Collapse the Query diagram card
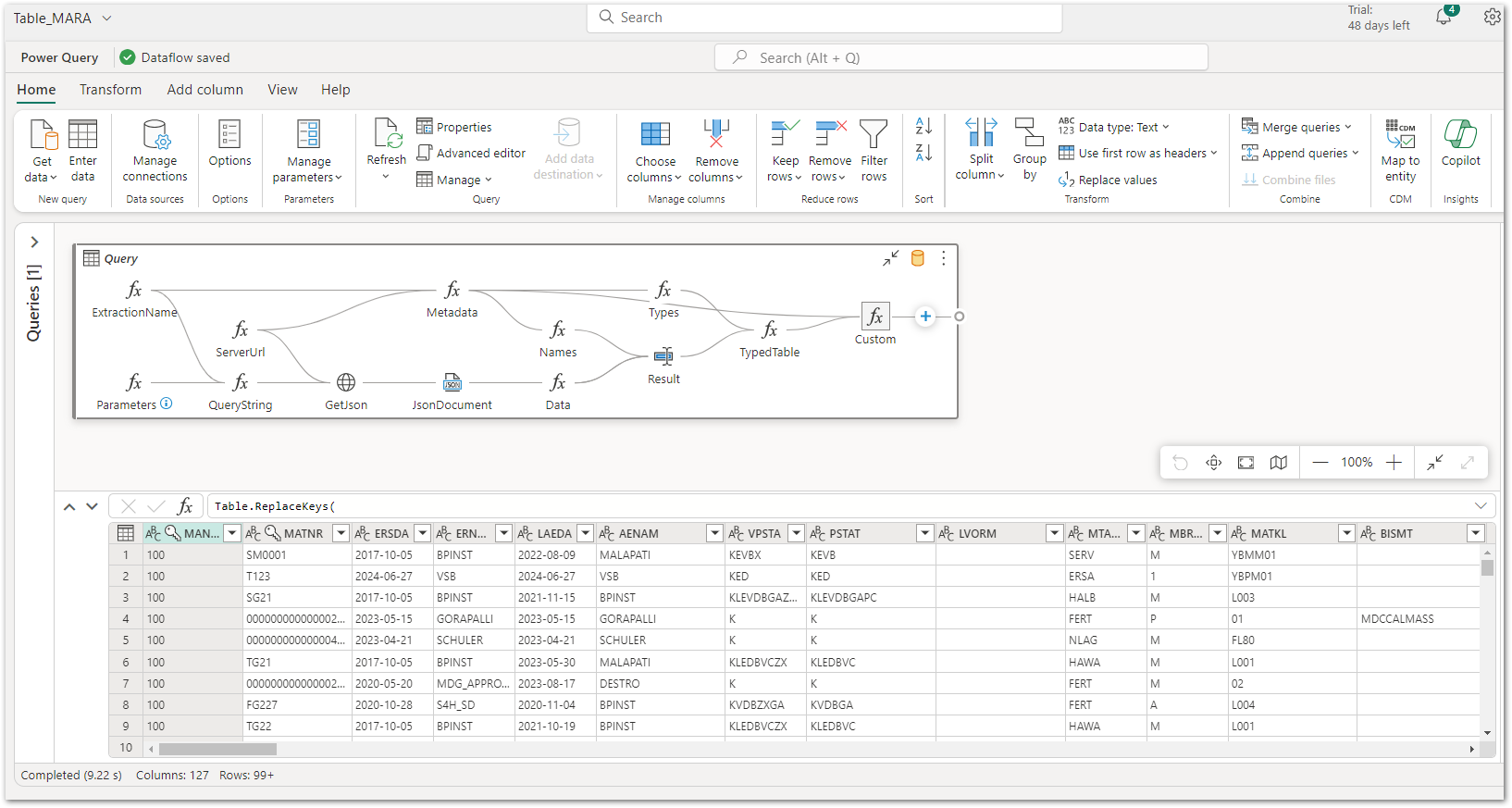The width and height of the screenshot is (1512, 808). tap(890, 258)
